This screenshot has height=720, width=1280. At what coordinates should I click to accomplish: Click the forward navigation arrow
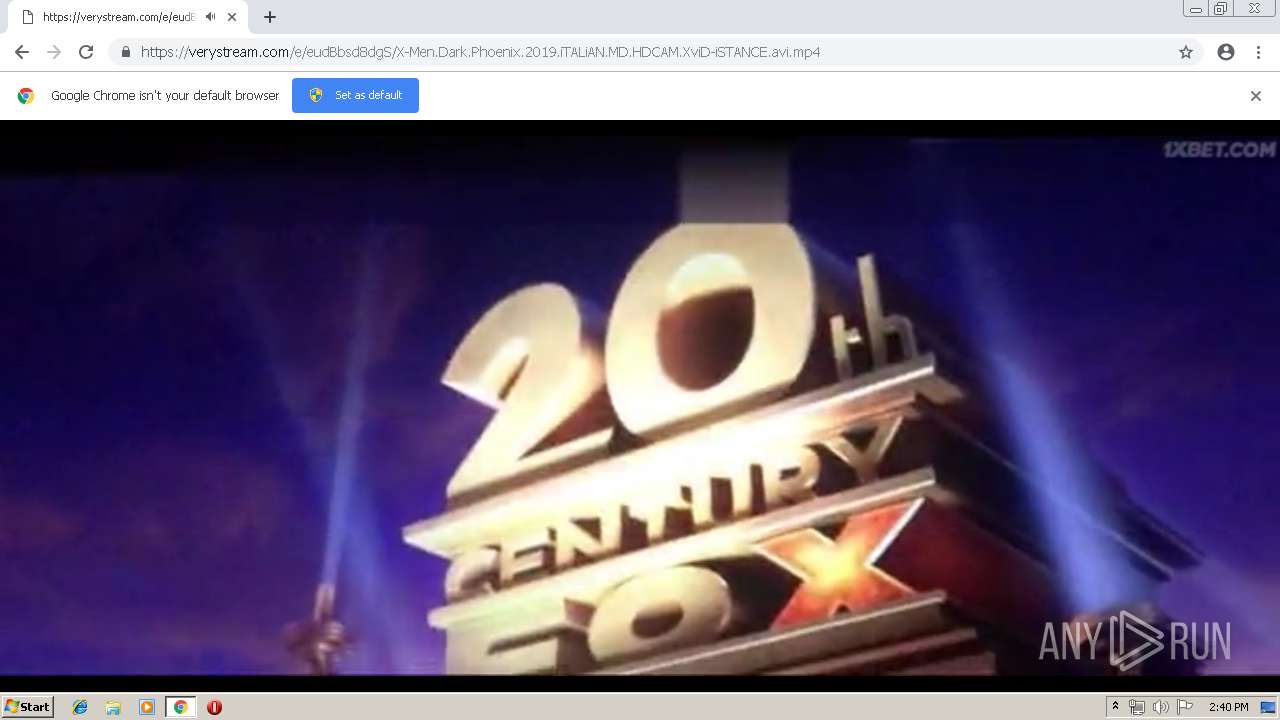coord(54,52)
